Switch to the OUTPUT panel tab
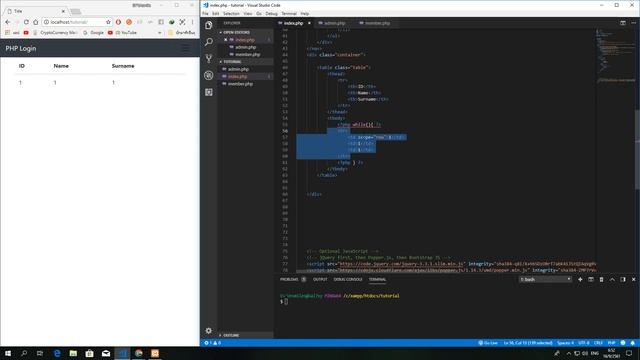 pyautogui.click(x=320, y=280)
